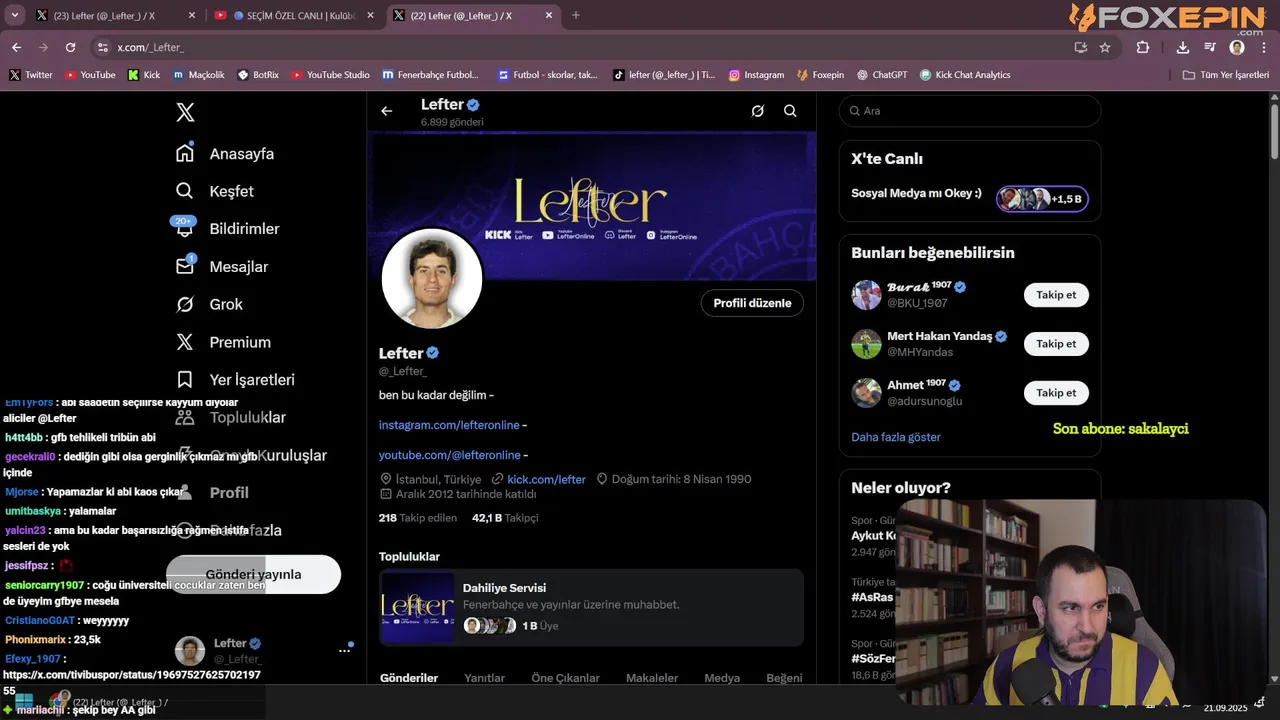Click the bell notifications icon
The width and height of the screenshot is (1280, 720).
184,229
